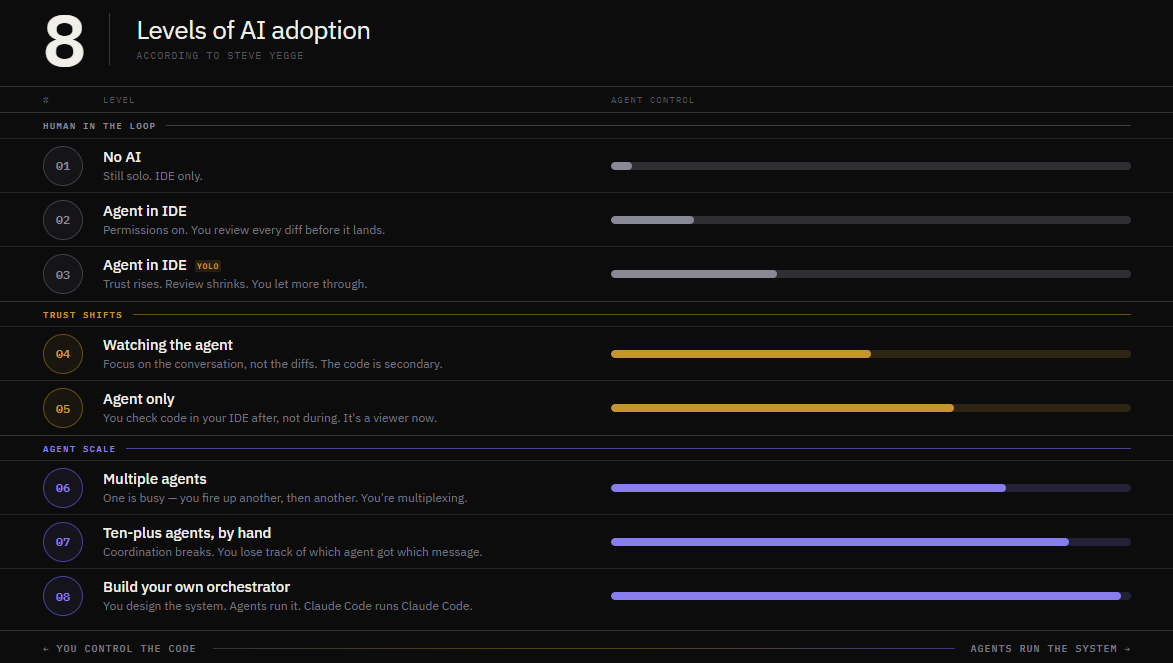Click the progress bar in the YOLO row
This screenshot has width=1173, height=663.
(x=871, y=274)
